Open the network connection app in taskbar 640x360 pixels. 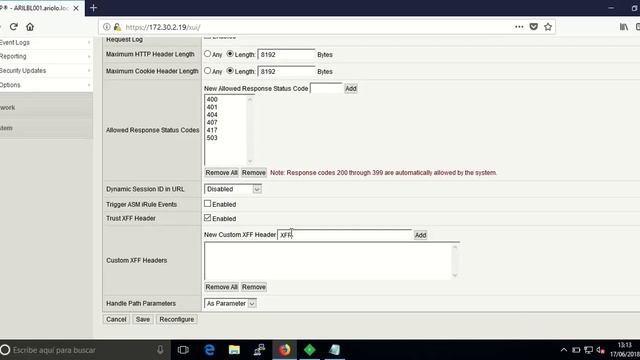[259, 350]
